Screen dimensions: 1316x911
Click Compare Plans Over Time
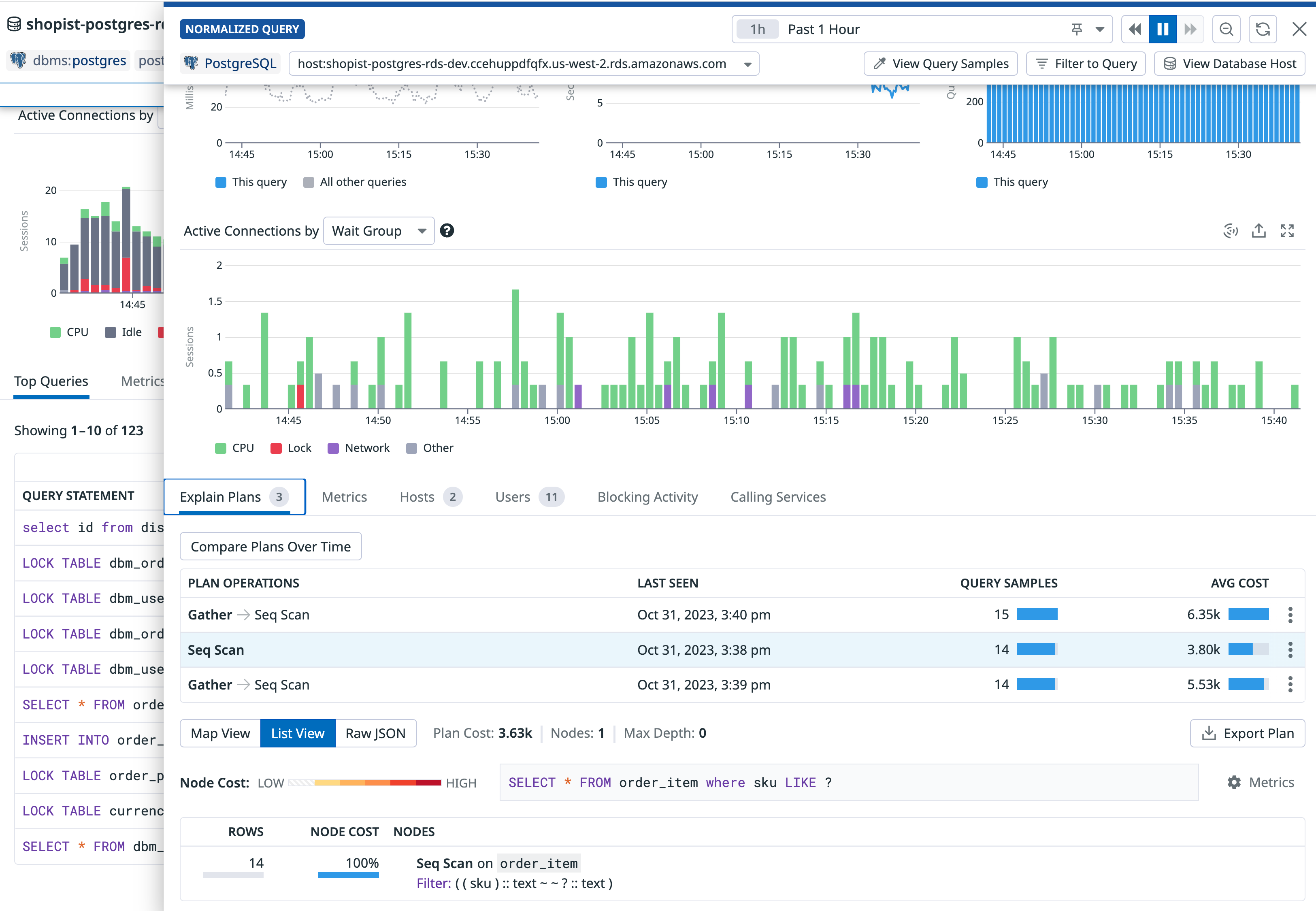tap(270, 546)
